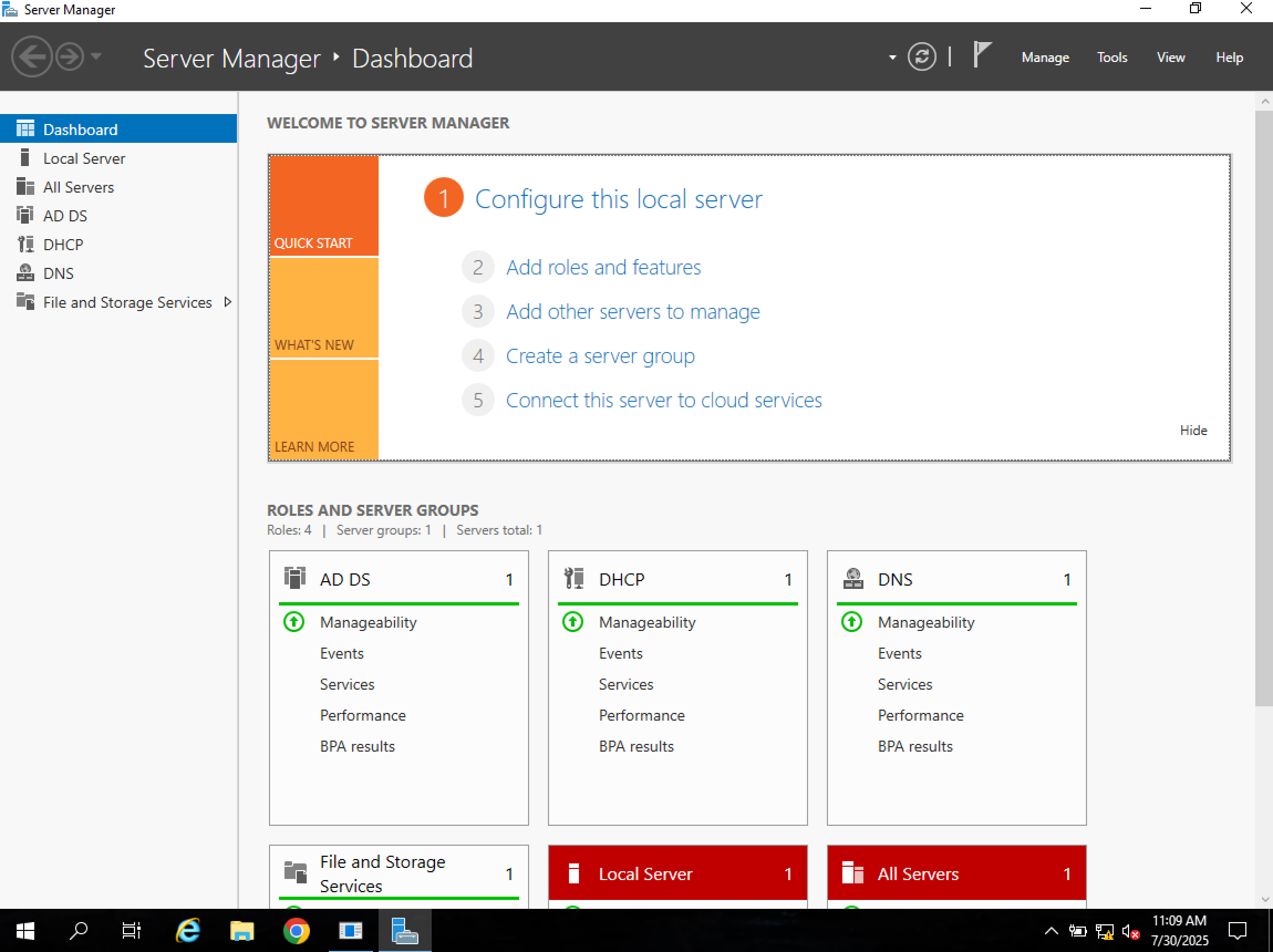The height and width of the screenshot is (952, 1273).
Task: Click the Refresh dashboard icon
Action: (x=922, y=57)
